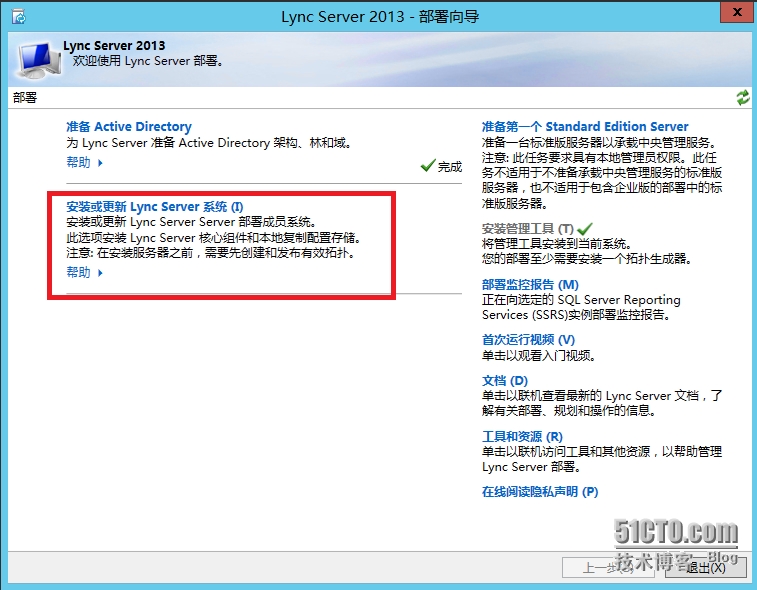The image size is (757, 590).
Task: Open 准备第一个 Standard Edition Server link
Action: pos(585,126)
